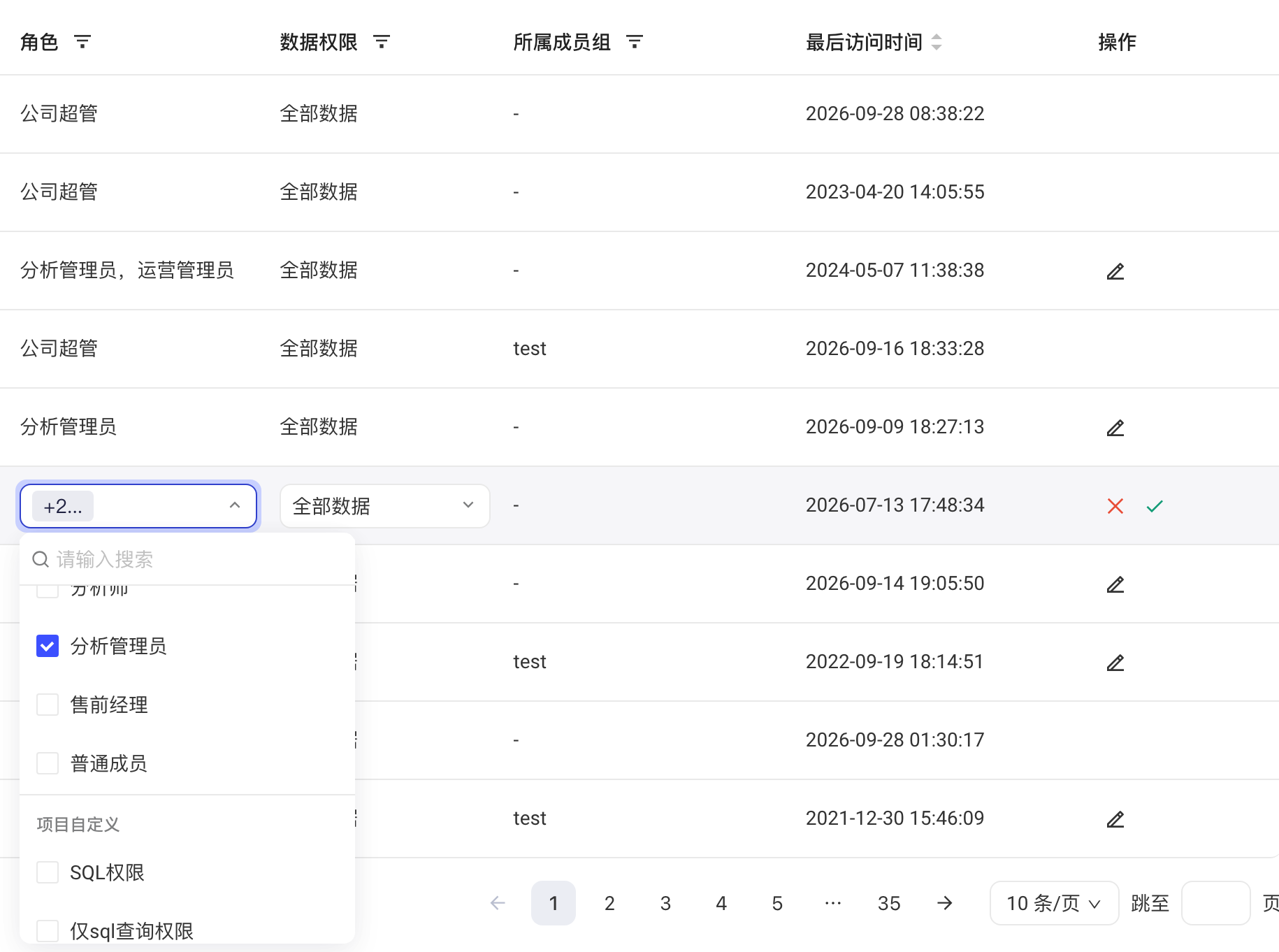Go to the previous page arrow
Screen dimensions: 1279x952
tap(498, 903)
